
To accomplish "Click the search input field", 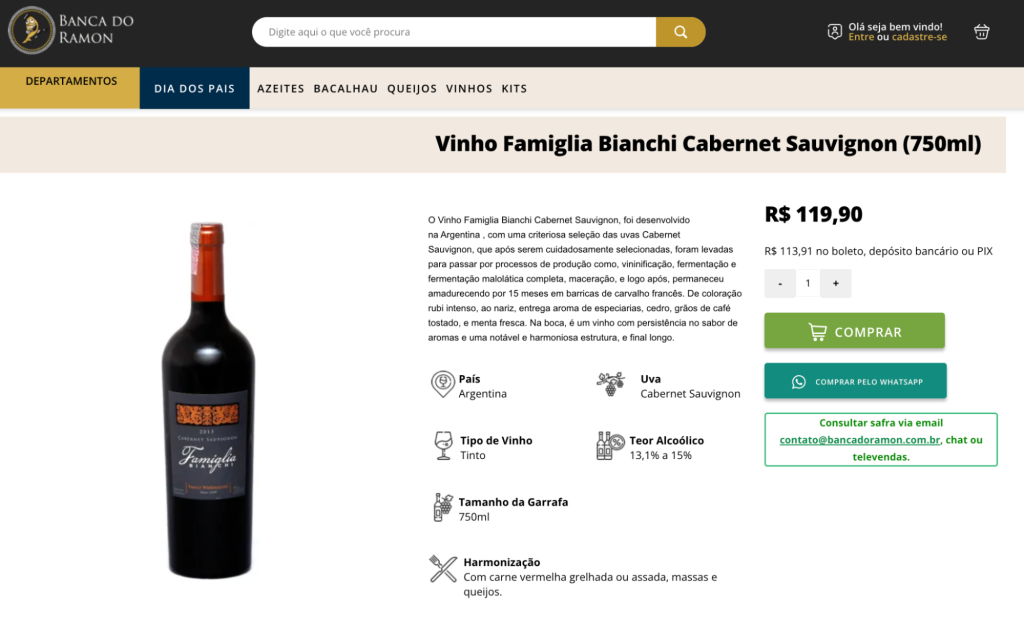I will 454,32.
